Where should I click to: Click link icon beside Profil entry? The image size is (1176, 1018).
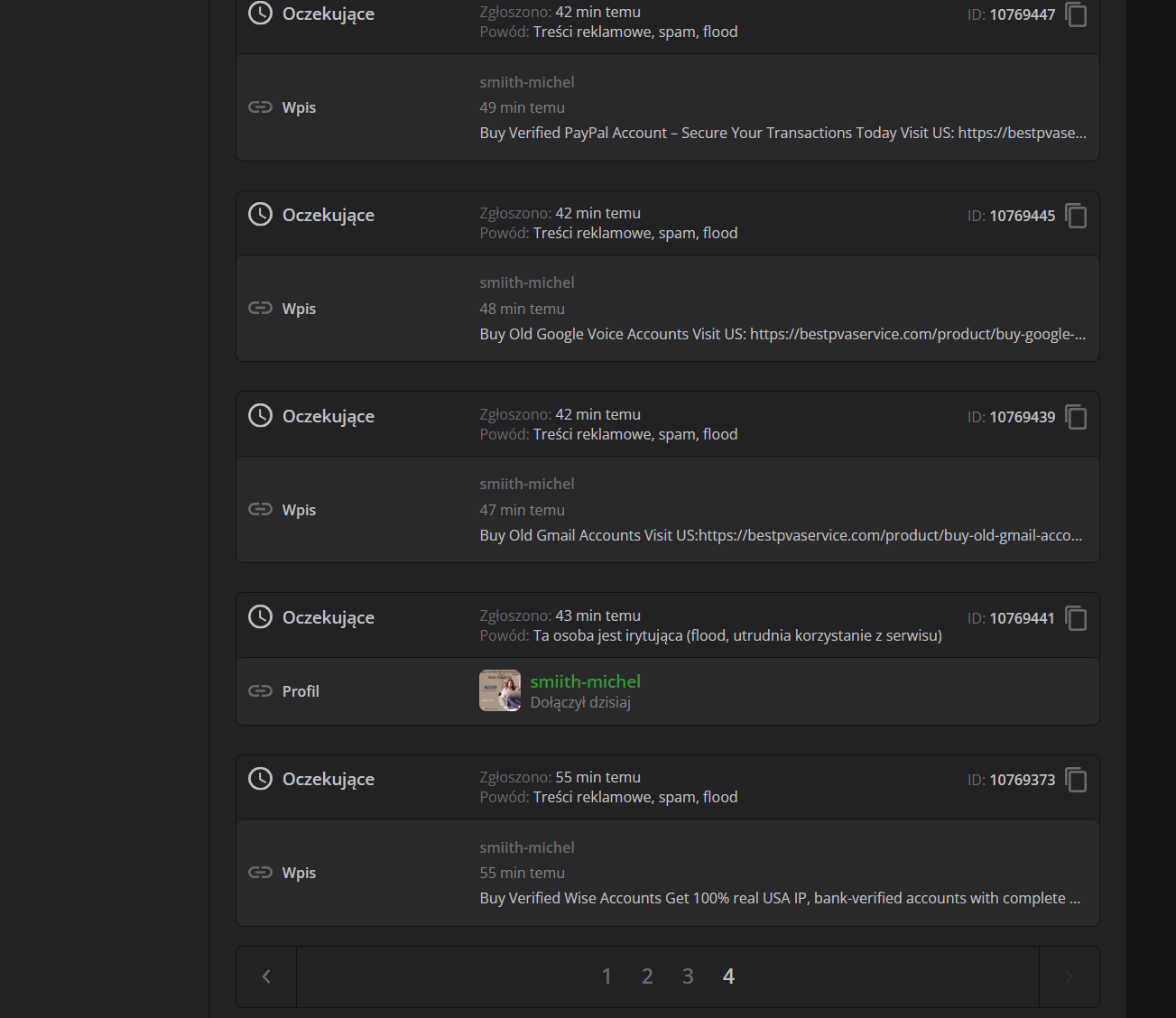[x=260, y=691]
